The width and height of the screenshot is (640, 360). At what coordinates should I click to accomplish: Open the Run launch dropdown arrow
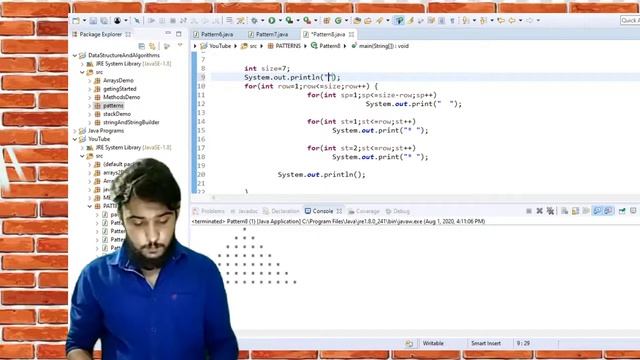[x=280, y=20]
